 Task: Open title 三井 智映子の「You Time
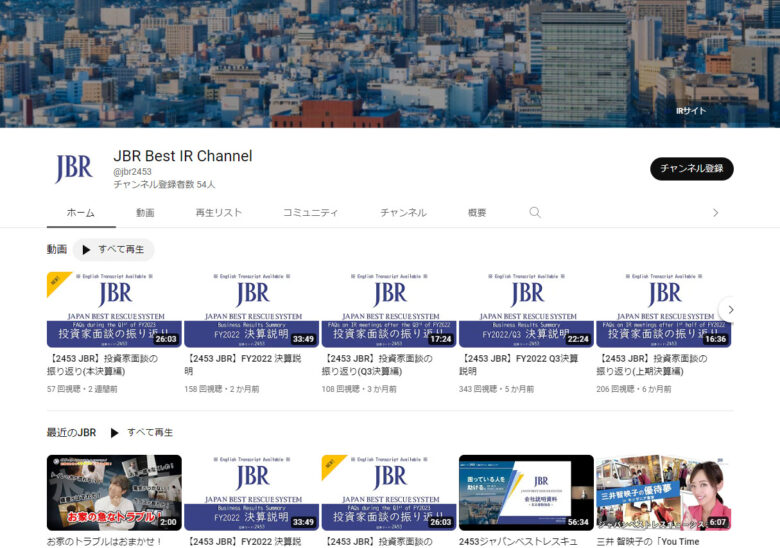point(648,542)
